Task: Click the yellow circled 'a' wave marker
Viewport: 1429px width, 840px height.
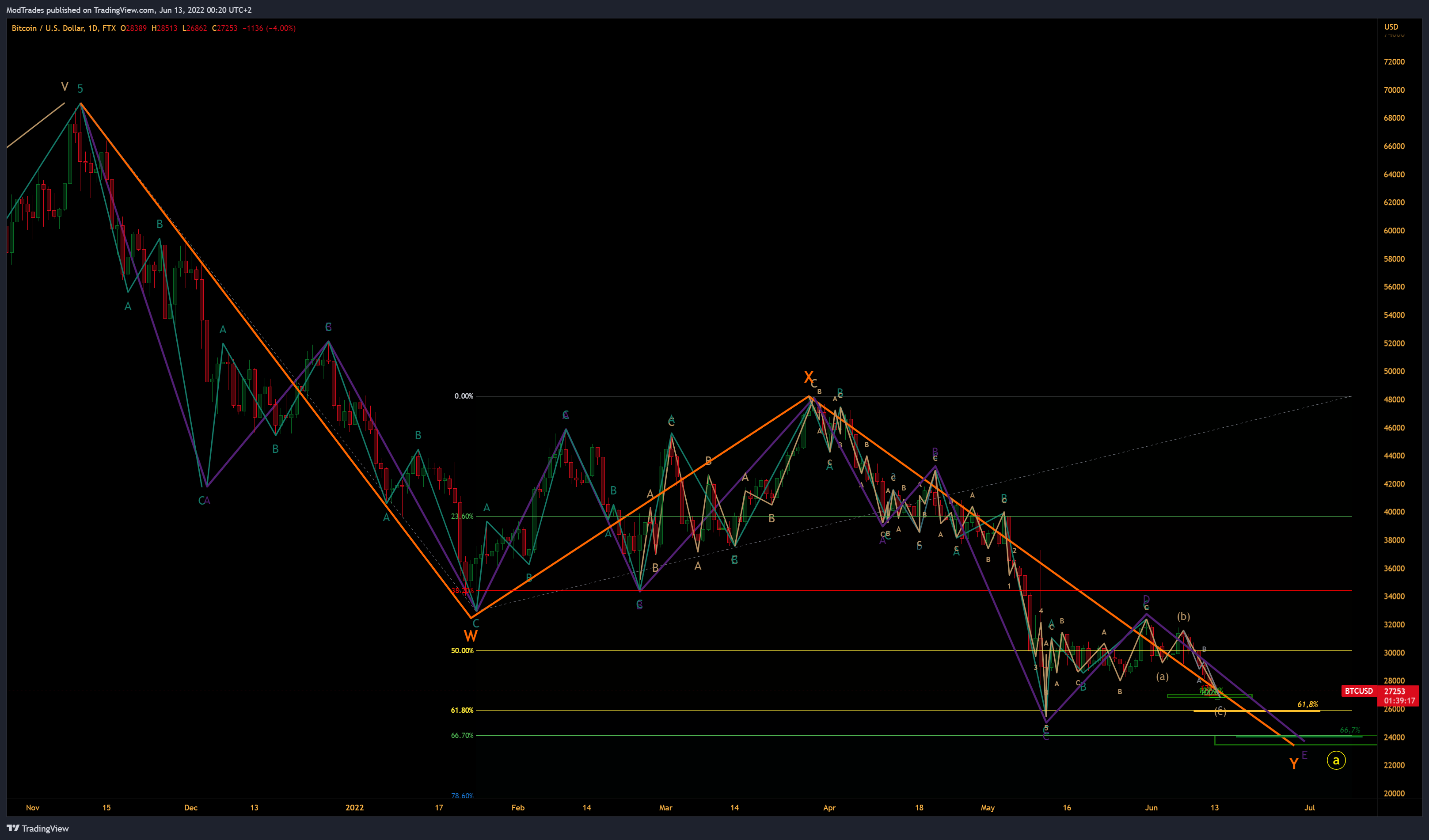Action: [1336, 760]
